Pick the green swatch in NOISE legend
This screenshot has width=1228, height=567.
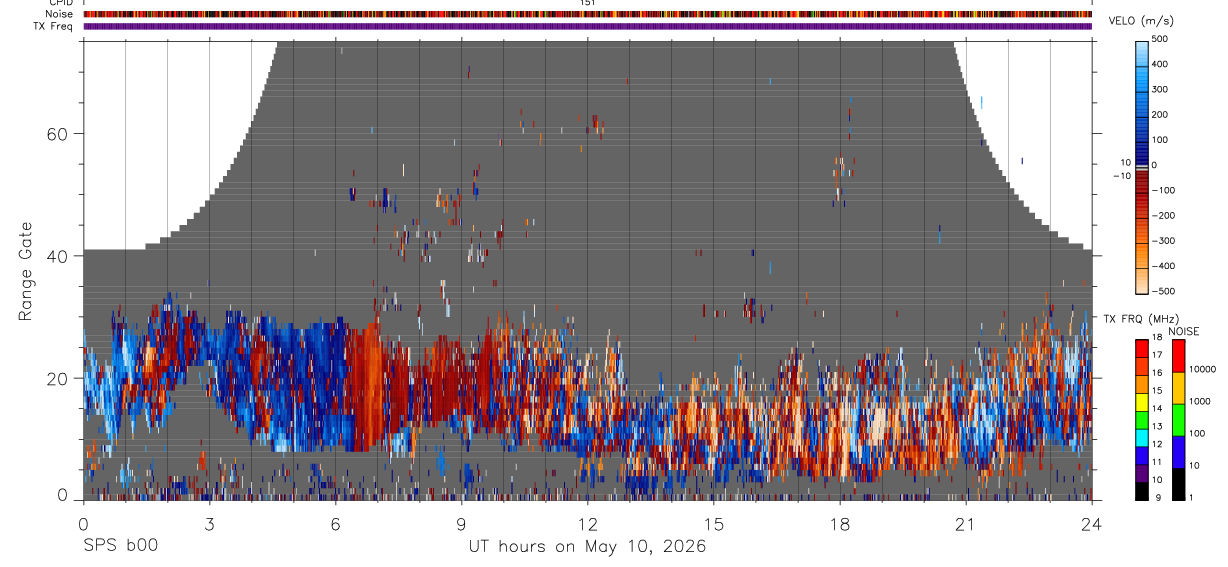1177,420
